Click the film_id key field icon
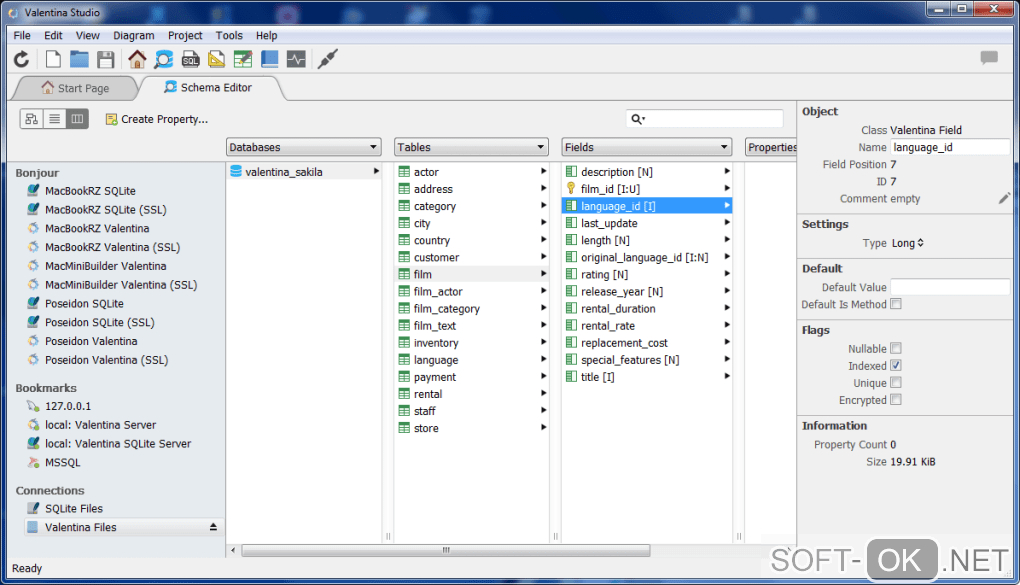1020x585 pixels. tap(571, 189)
